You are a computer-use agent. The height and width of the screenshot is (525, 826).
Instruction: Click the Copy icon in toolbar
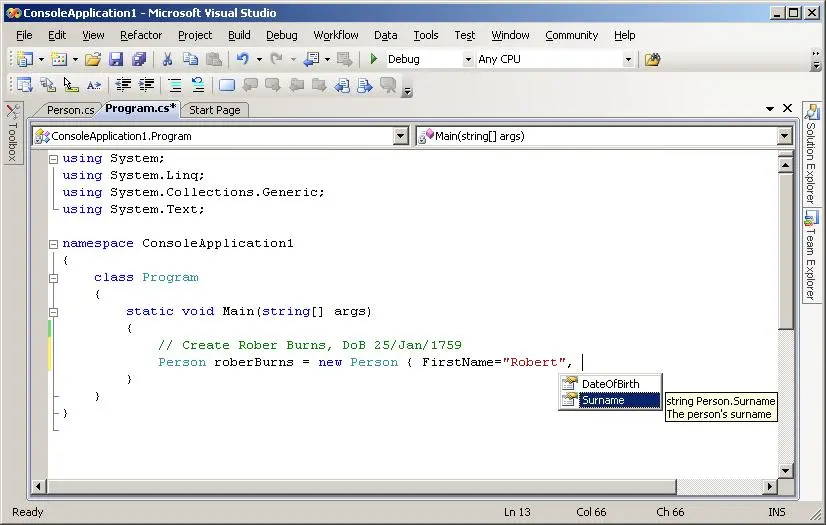coord(190,59)
